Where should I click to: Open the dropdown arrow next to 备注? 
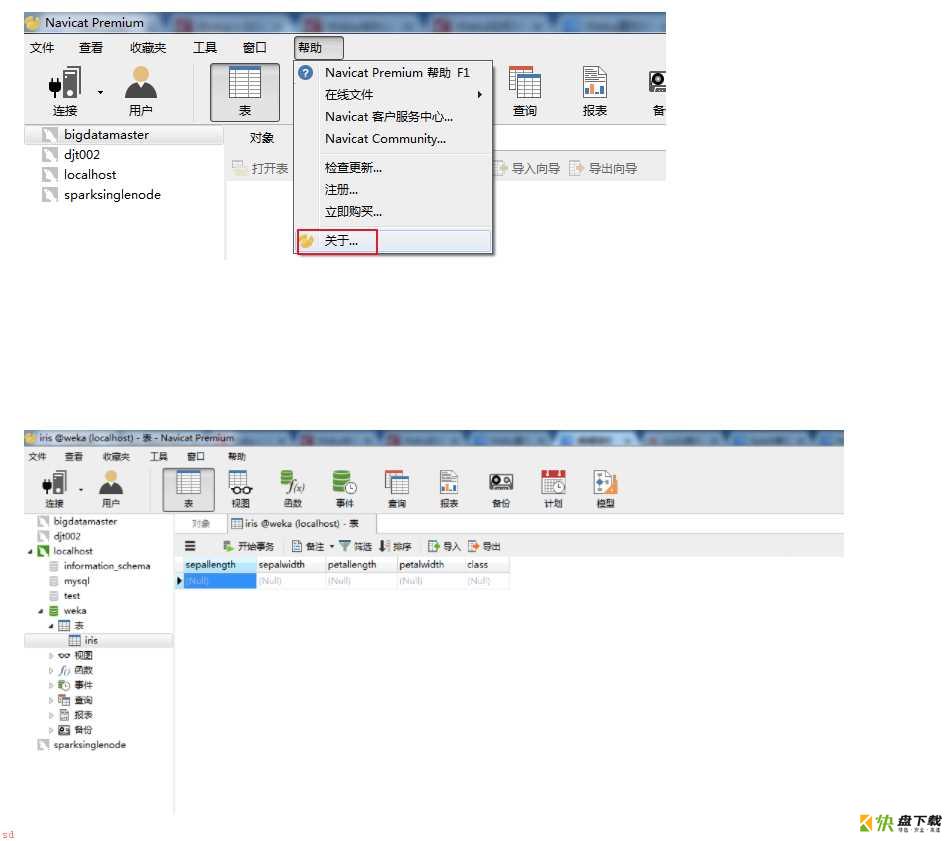pos(332,547)
